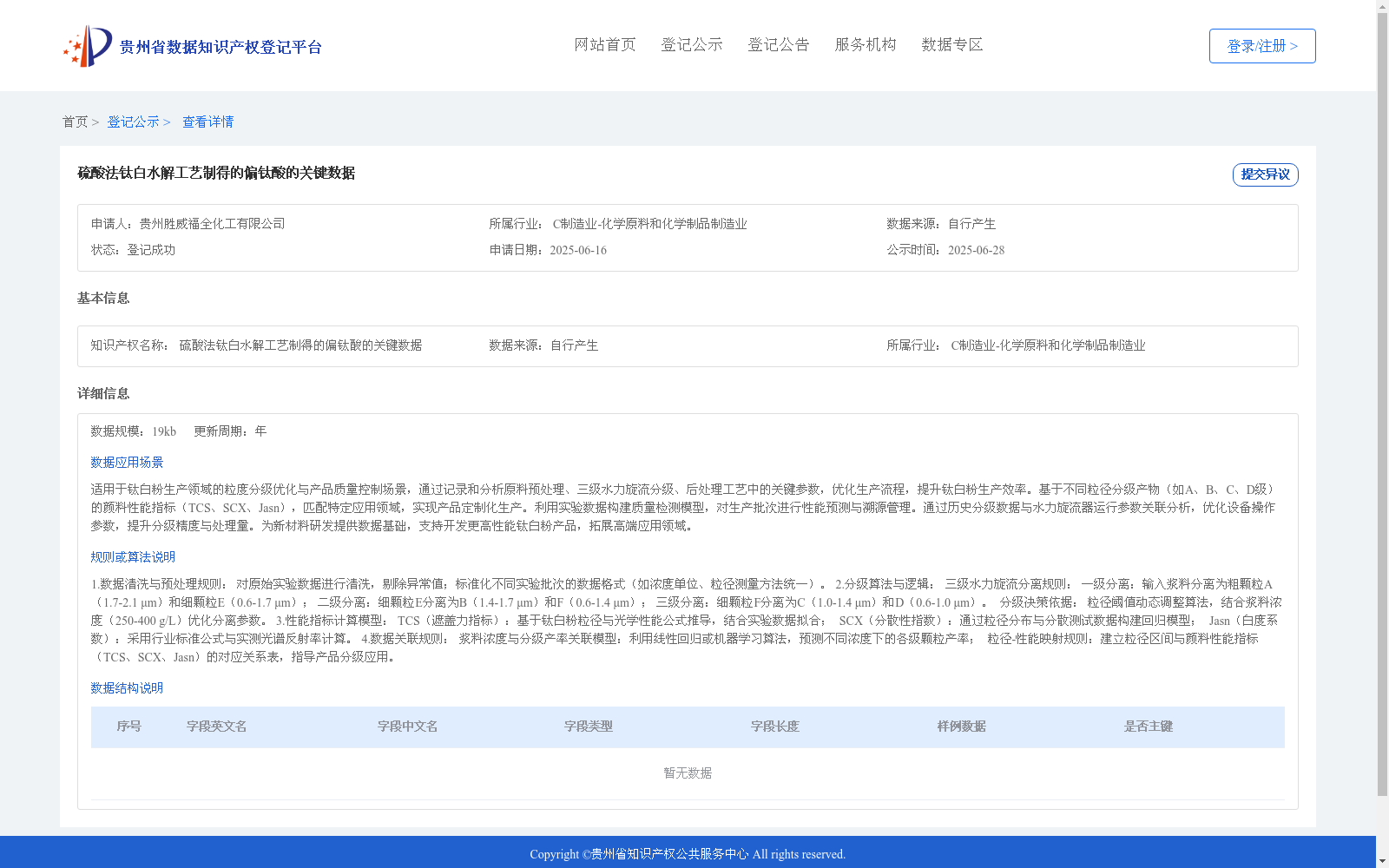Select 服务机构 in top navigation

(x=866, y=45)
